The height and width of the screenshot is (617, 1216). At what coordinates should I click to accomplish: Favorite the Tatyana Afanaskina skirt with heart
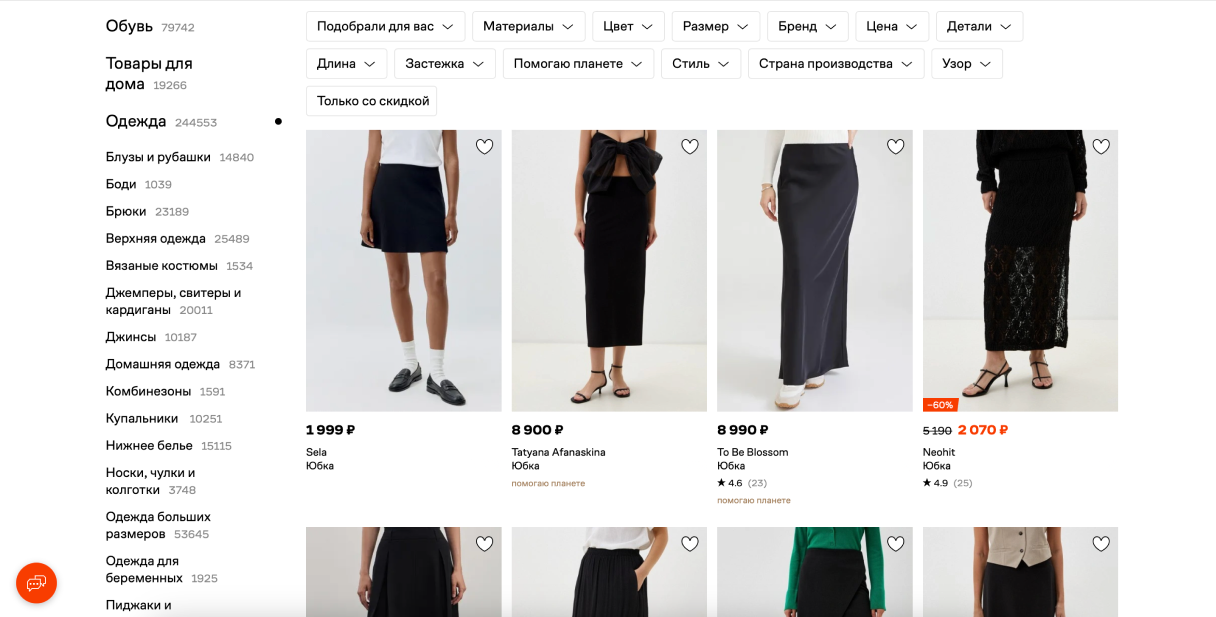(x=690, y=147)
